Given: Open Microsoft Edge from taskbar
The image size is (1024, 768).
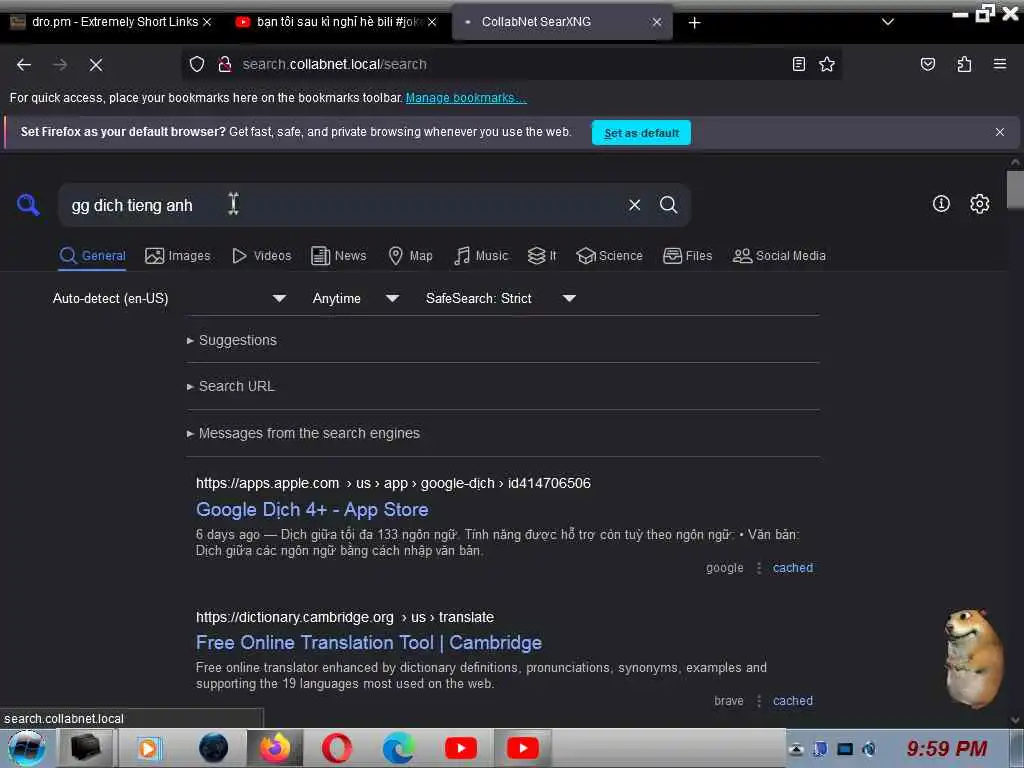Looking at the screenshot, I should click(398, 748).
